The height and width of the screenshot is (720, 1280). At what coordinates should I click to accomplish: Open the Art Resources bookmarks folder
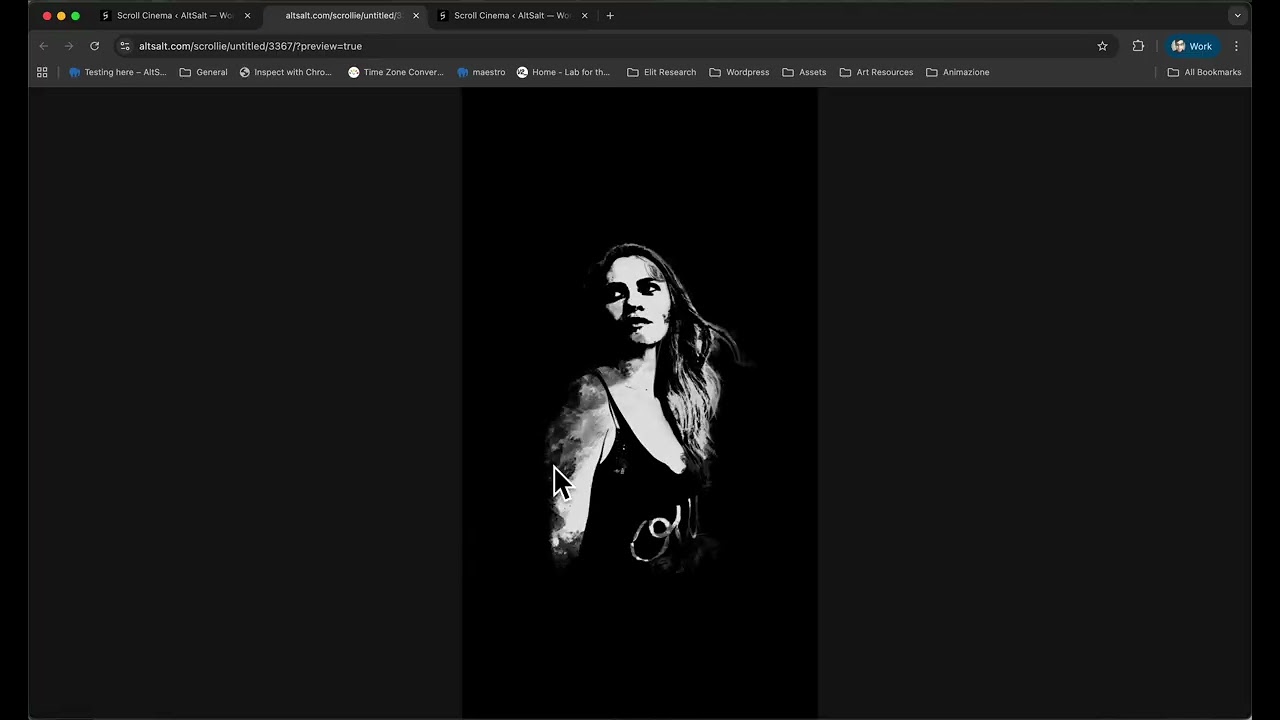(876, 72)
